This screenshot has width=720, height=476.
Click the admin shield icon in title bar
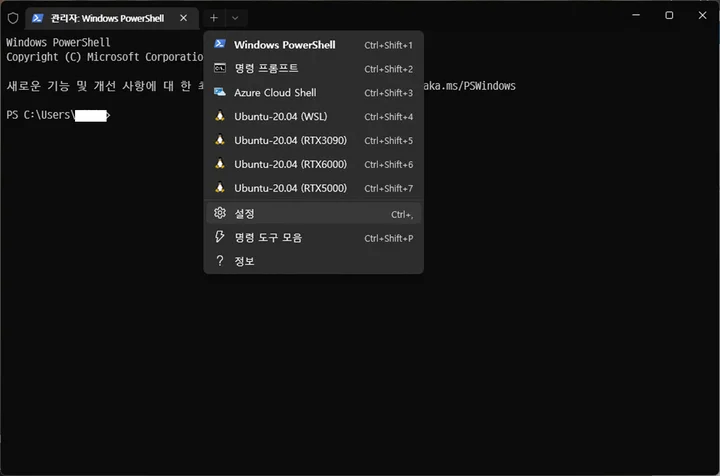(13, 17)
